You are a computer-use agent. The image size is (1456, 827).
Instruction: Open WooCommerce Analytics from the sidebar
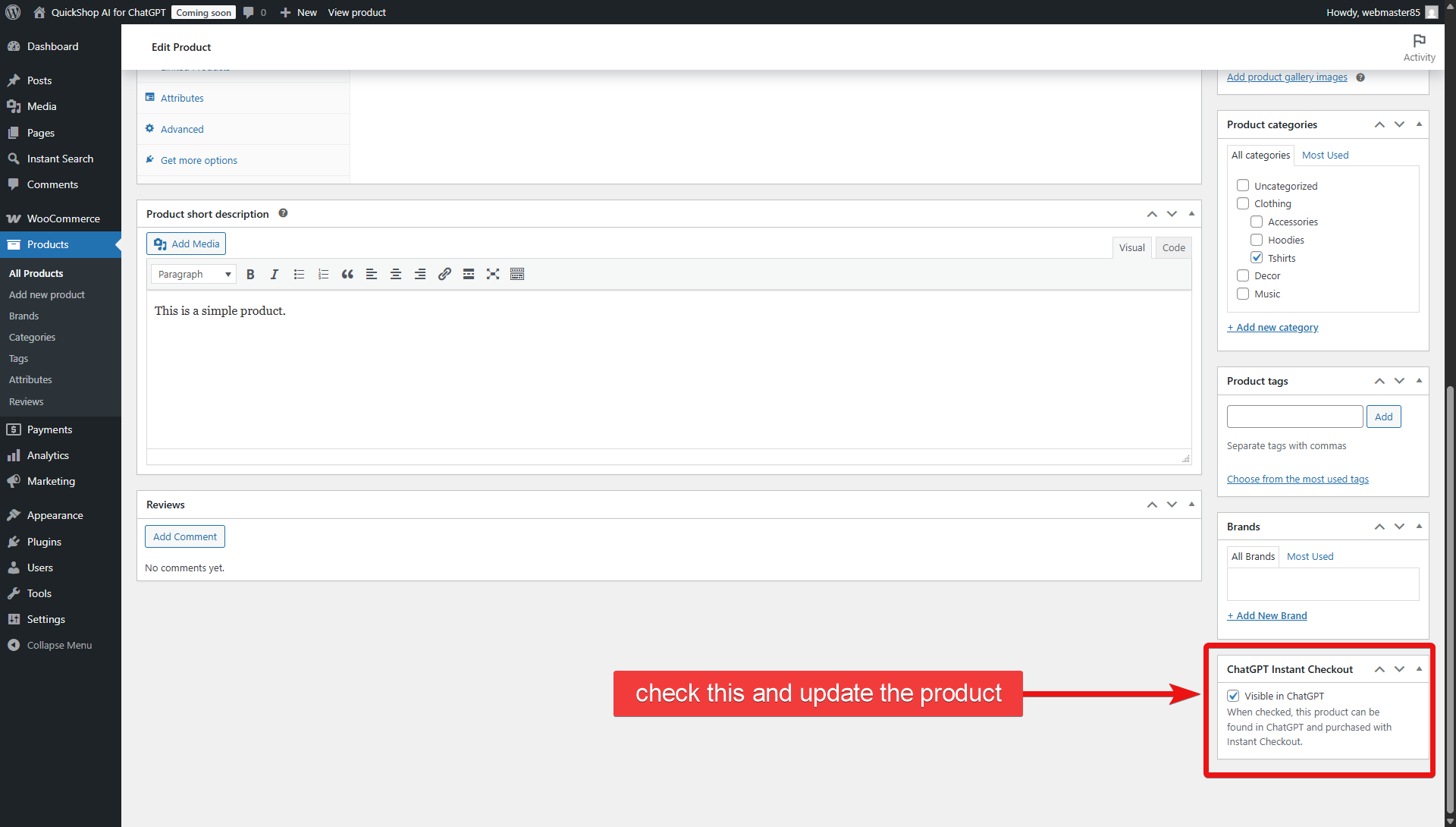click(46, 455)
